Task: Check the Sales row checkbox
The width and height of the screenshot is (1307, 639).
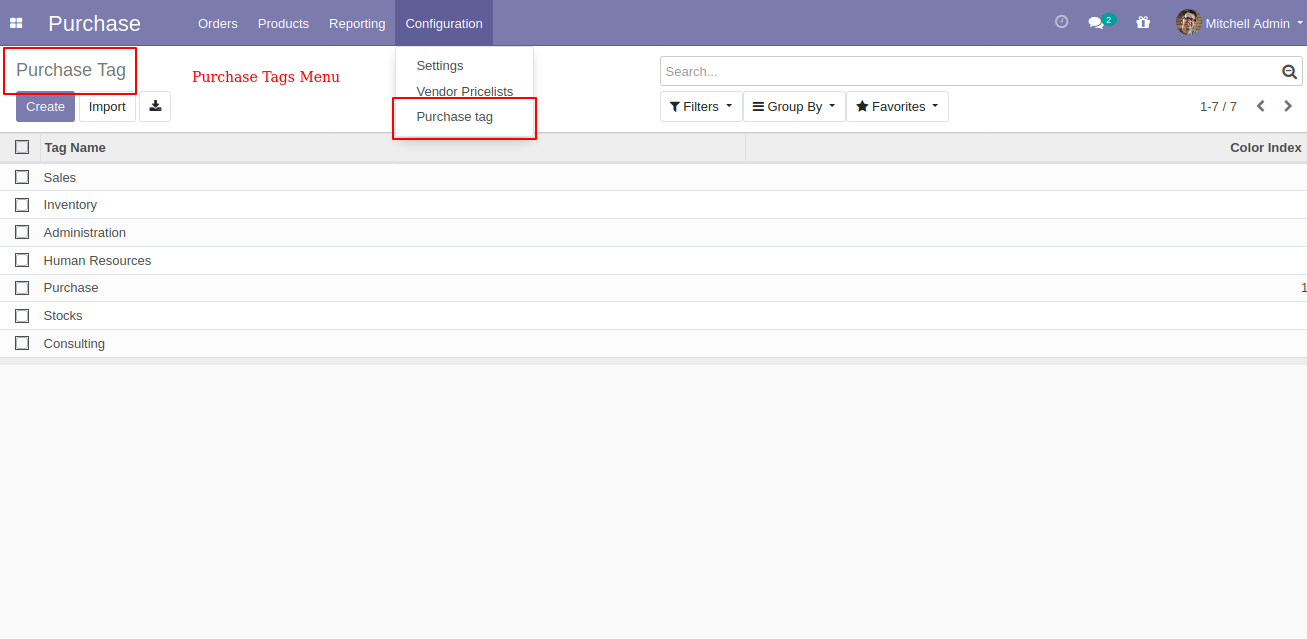Action: 22,177
